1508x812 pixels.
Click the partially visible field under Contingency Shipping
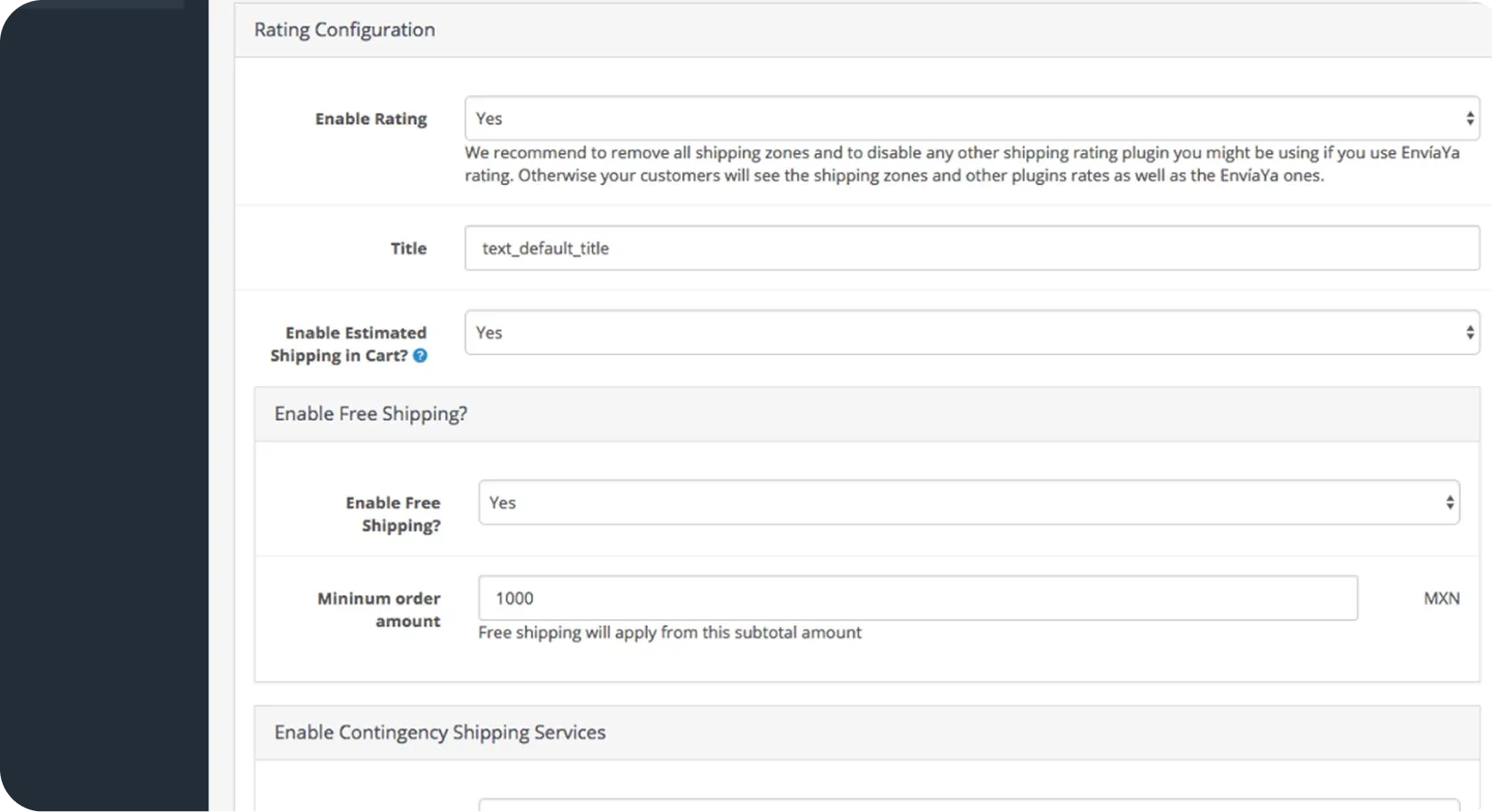pos(968,805)
